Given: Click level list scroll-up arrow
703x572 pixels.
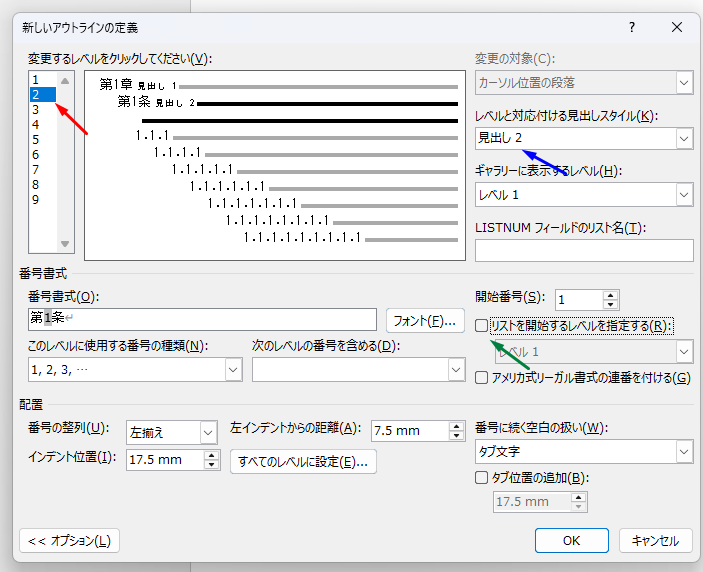Looking at the screenshot, I should click(x=65, y=81).
